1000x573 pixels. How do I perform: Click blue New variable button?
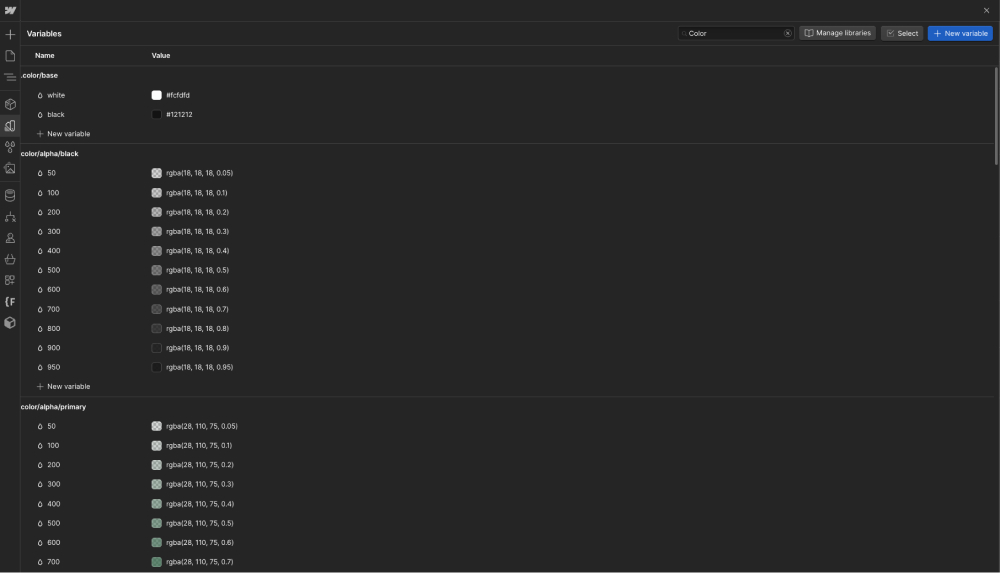click(960, 33)
